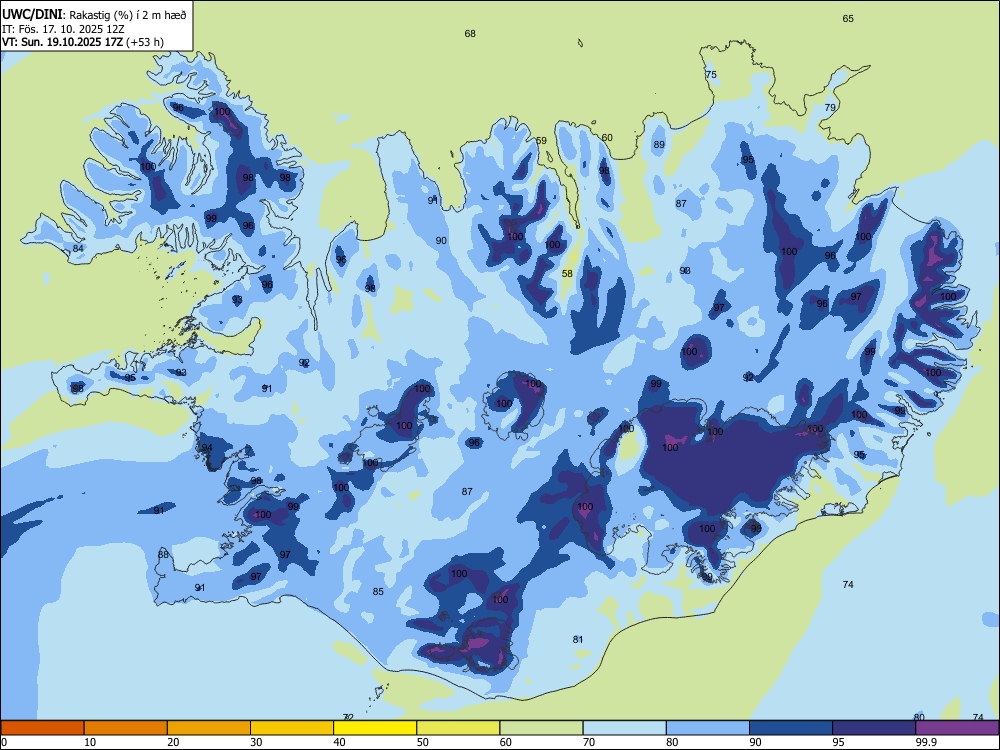This screenshot has width=1000, height=750.
Task: Click the humidity value '75' on the map
Action: pyautogui.click(x=711, y=75)
